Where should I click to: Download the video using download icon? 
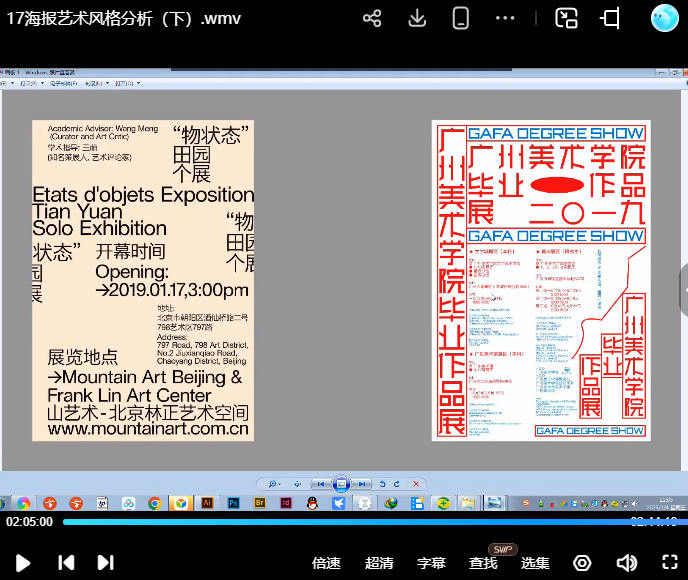[x=418, y=18]
